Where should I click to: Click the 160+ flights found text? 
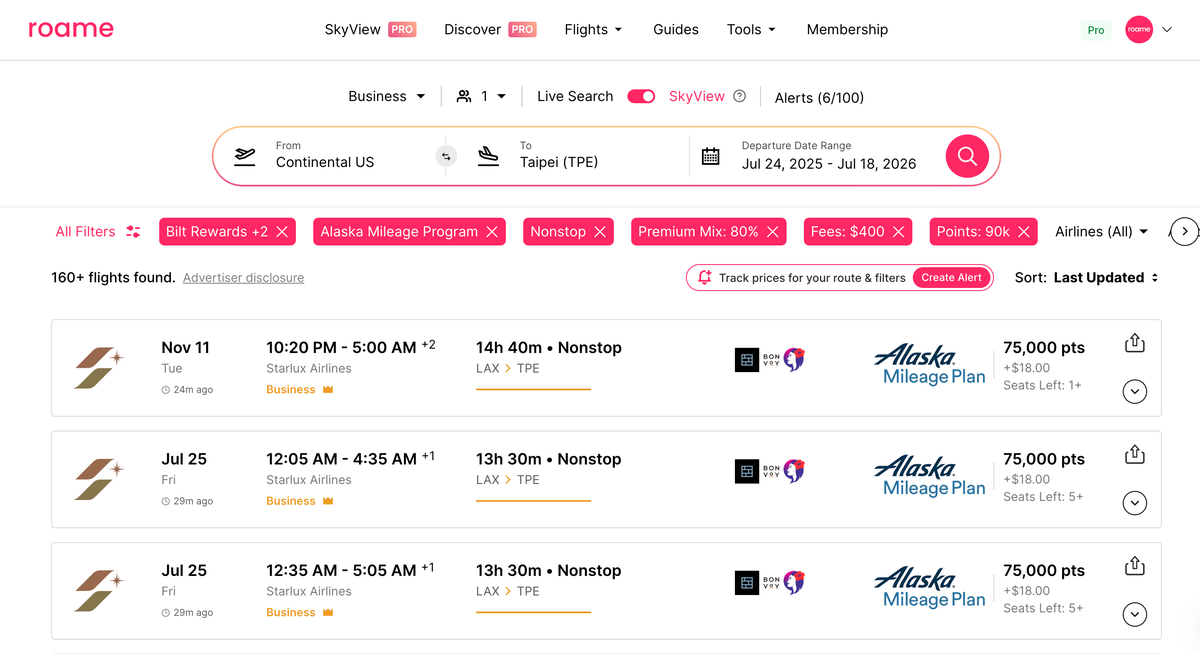point(113,278)
